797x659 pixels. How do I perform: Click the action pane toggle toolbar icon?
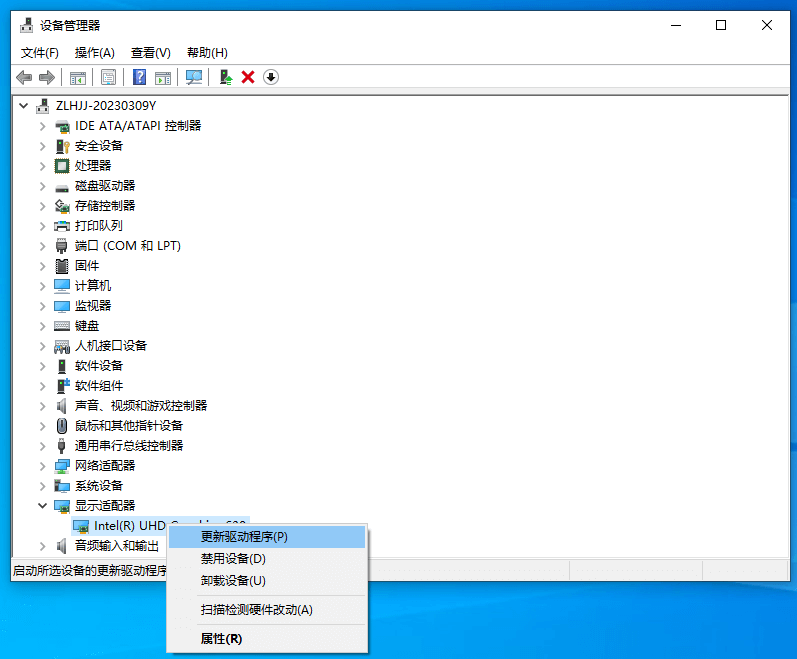pyautogui.click(x=163, y=78)
